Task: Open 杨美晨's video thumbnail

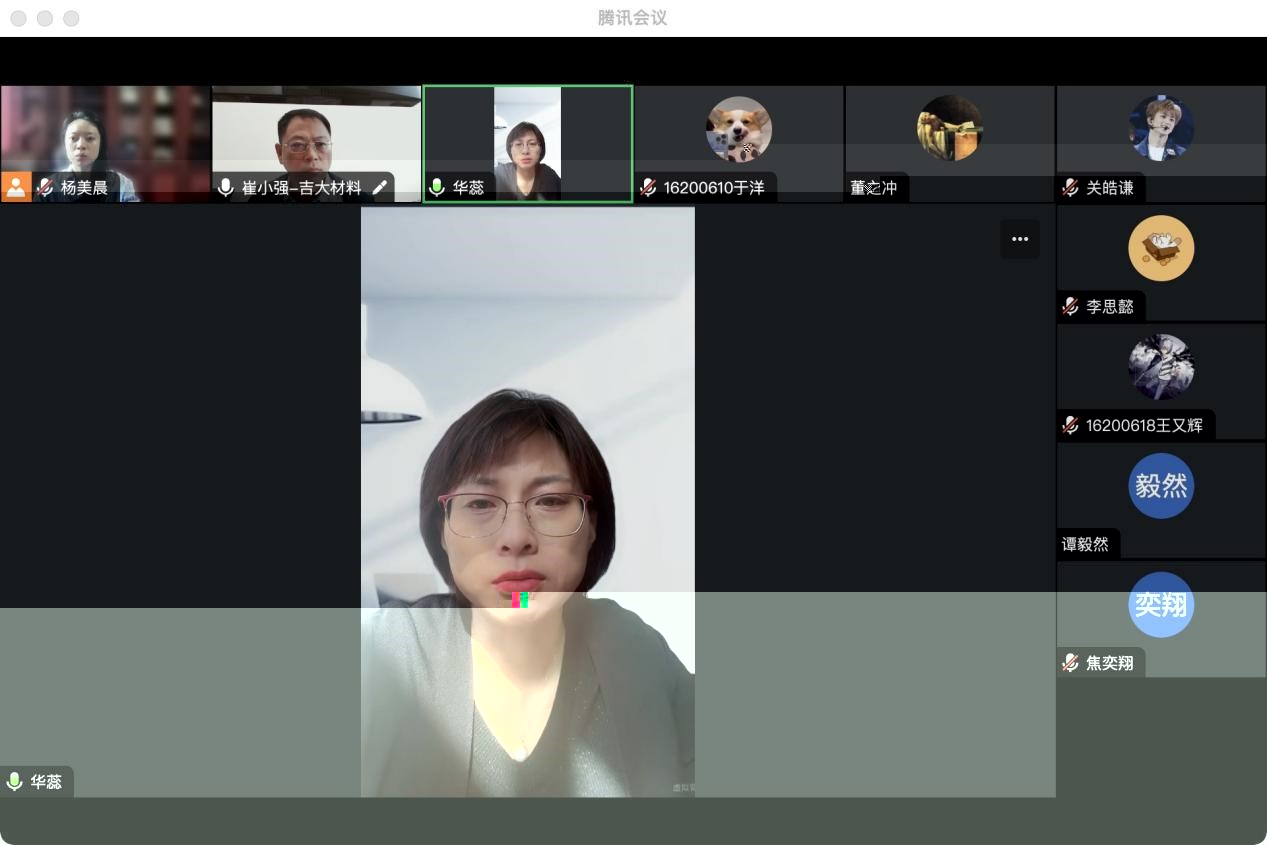Action: click(106, 144)
